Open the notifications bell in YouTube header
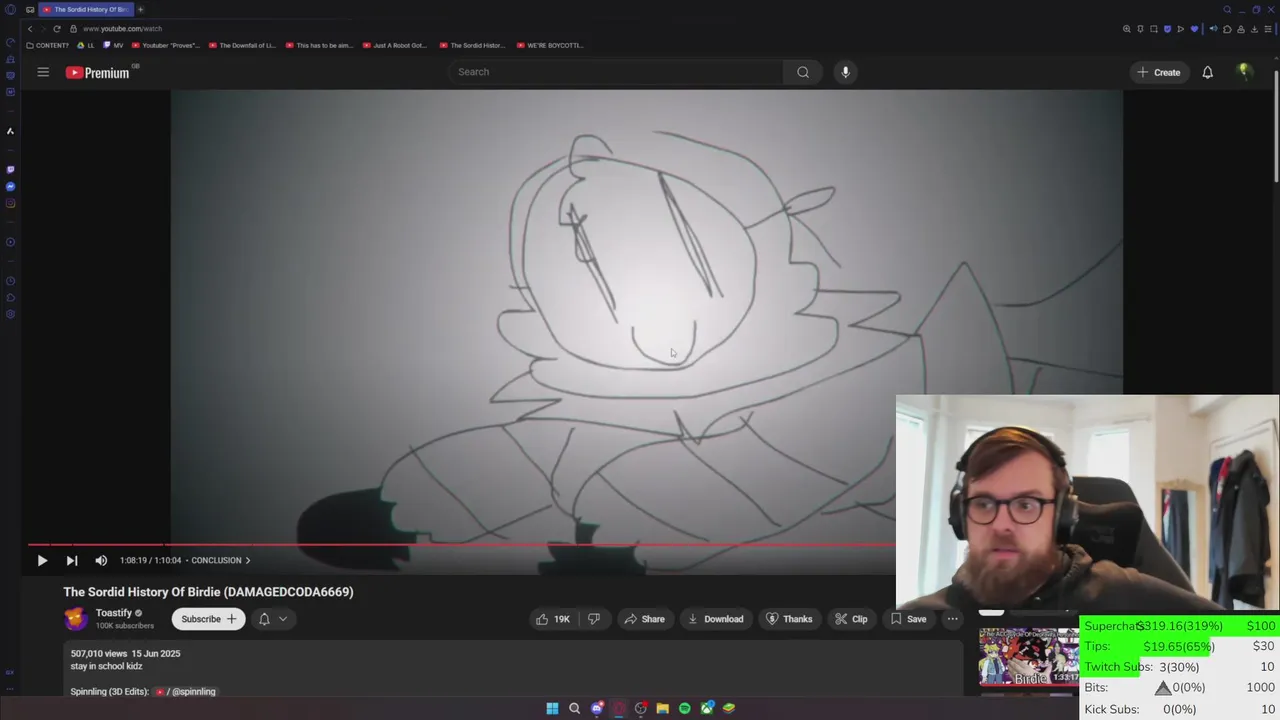Screen dimensions: 1280x720 click(1207, 72)
